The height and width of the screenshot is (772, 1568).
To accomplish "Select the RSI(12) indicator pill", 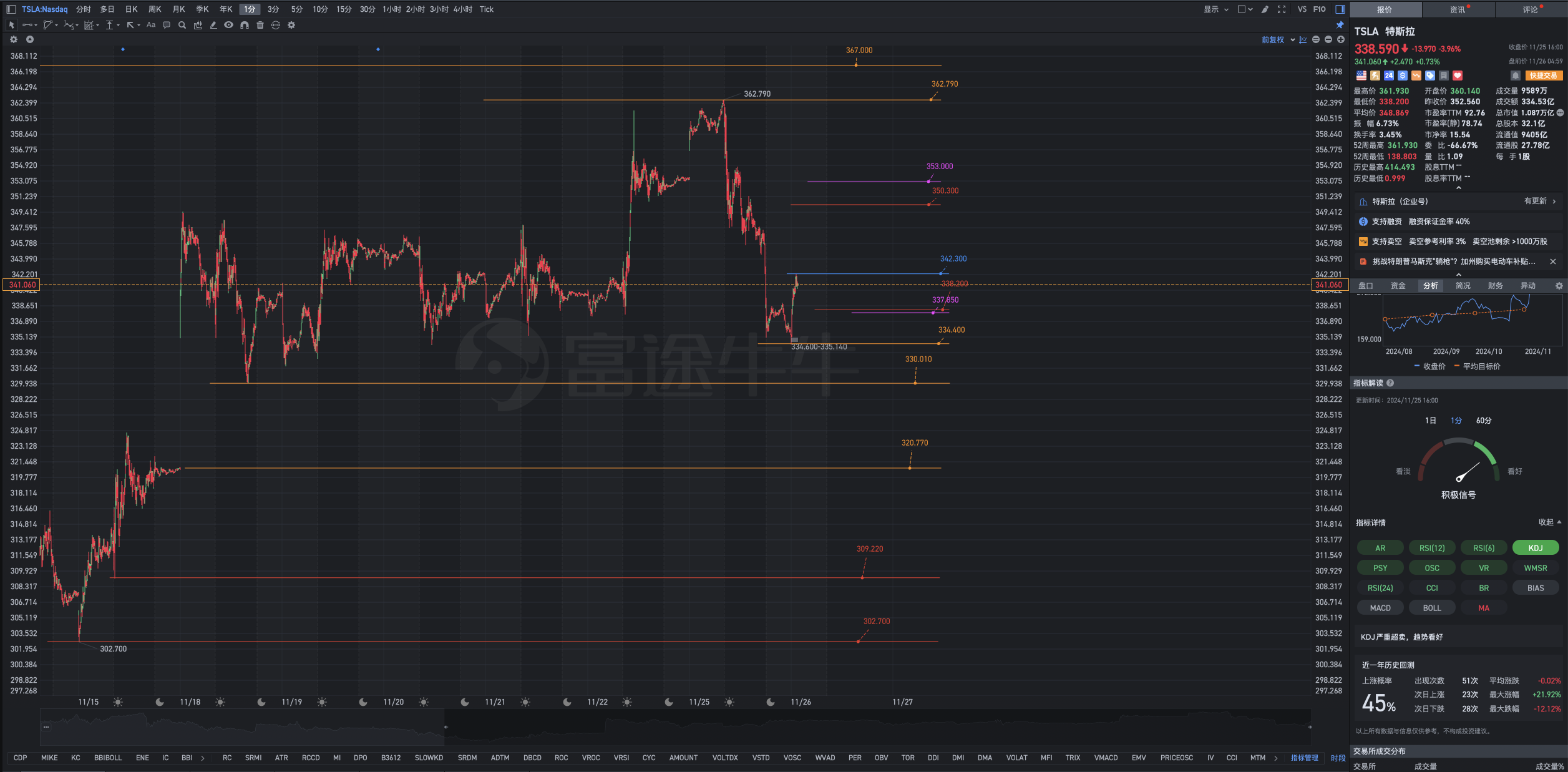I will [1432, 548].
